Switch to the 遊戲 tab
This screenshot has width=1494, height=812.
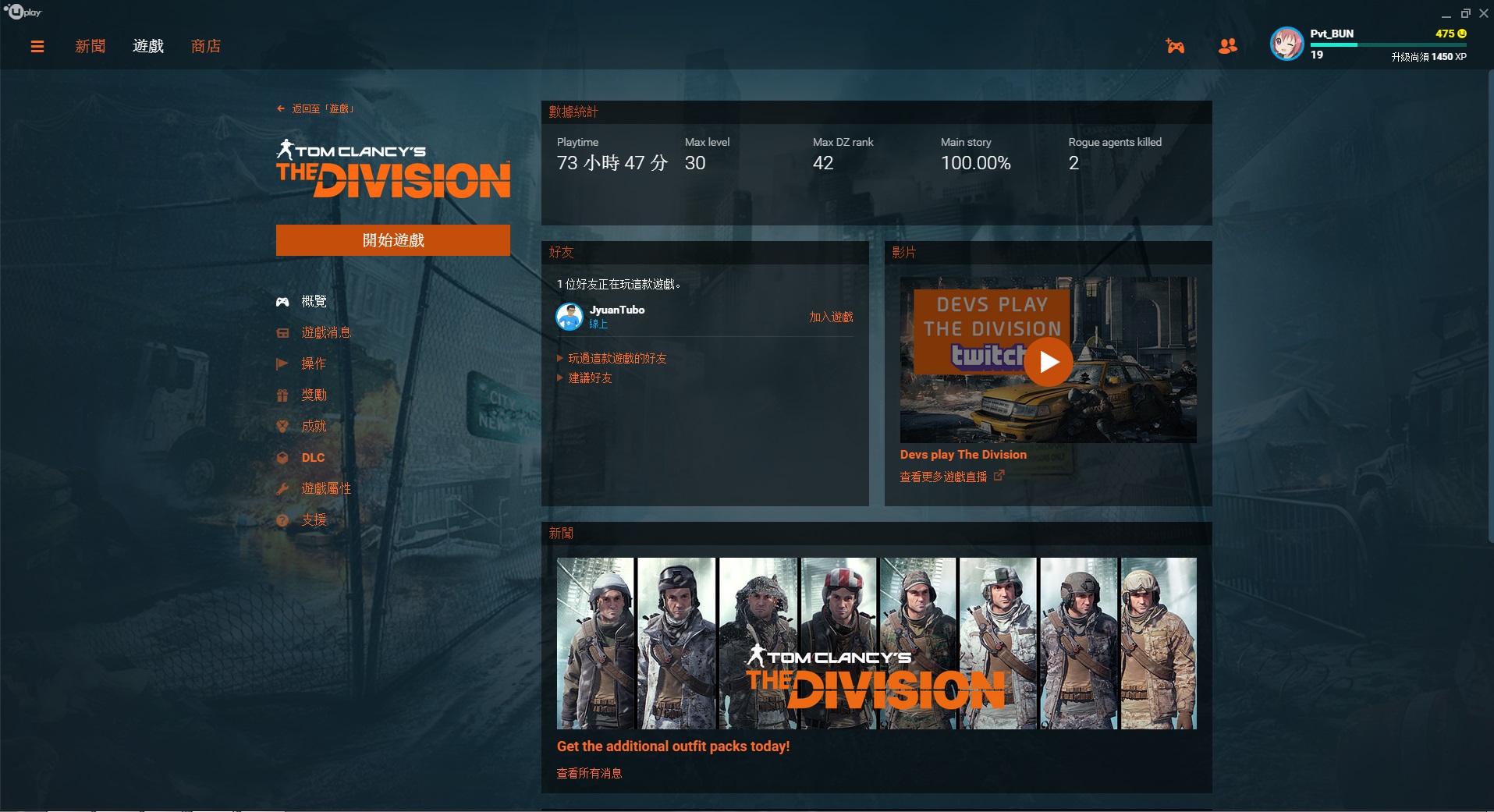[148, 47]
